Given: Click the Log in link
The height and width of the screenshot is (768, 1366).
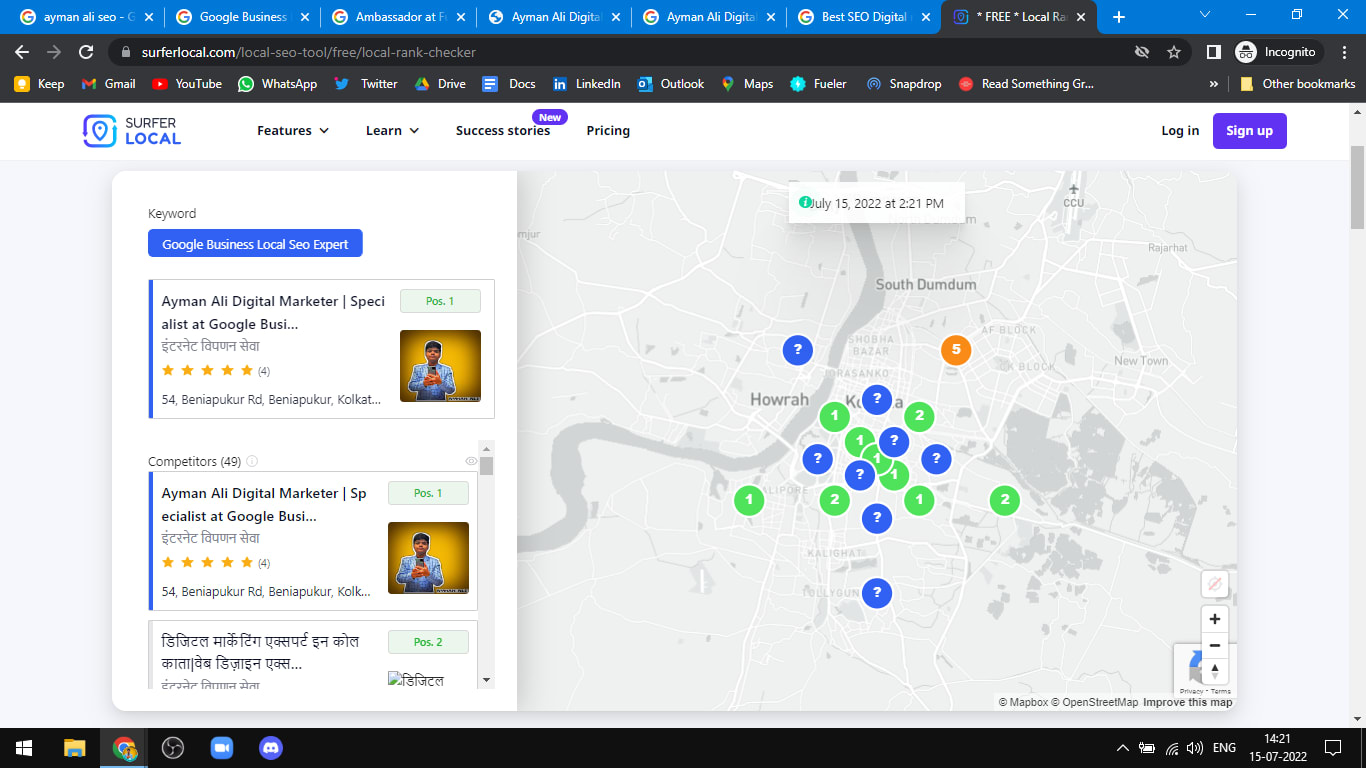Looking at the screenshot, I should [1180, 131].
